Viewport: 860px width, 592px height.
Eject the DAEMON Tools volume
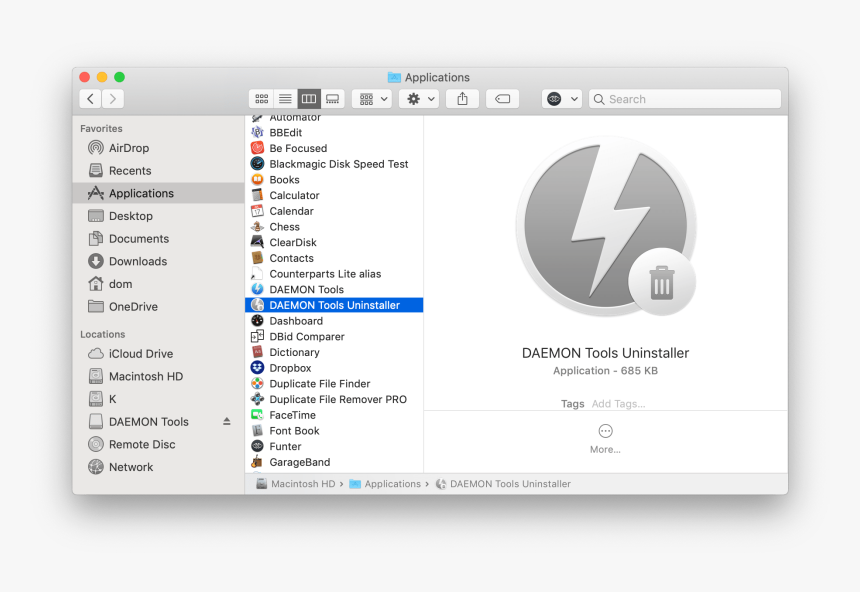227,421
